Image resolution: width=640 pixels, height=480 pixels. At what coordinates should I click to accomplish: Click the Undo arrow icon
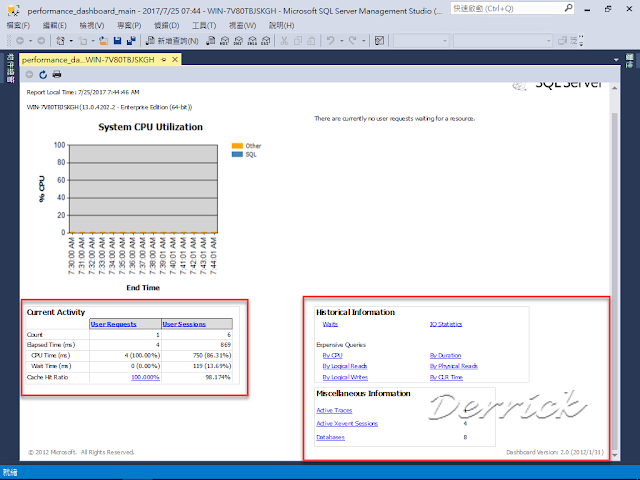click(330, 40)
